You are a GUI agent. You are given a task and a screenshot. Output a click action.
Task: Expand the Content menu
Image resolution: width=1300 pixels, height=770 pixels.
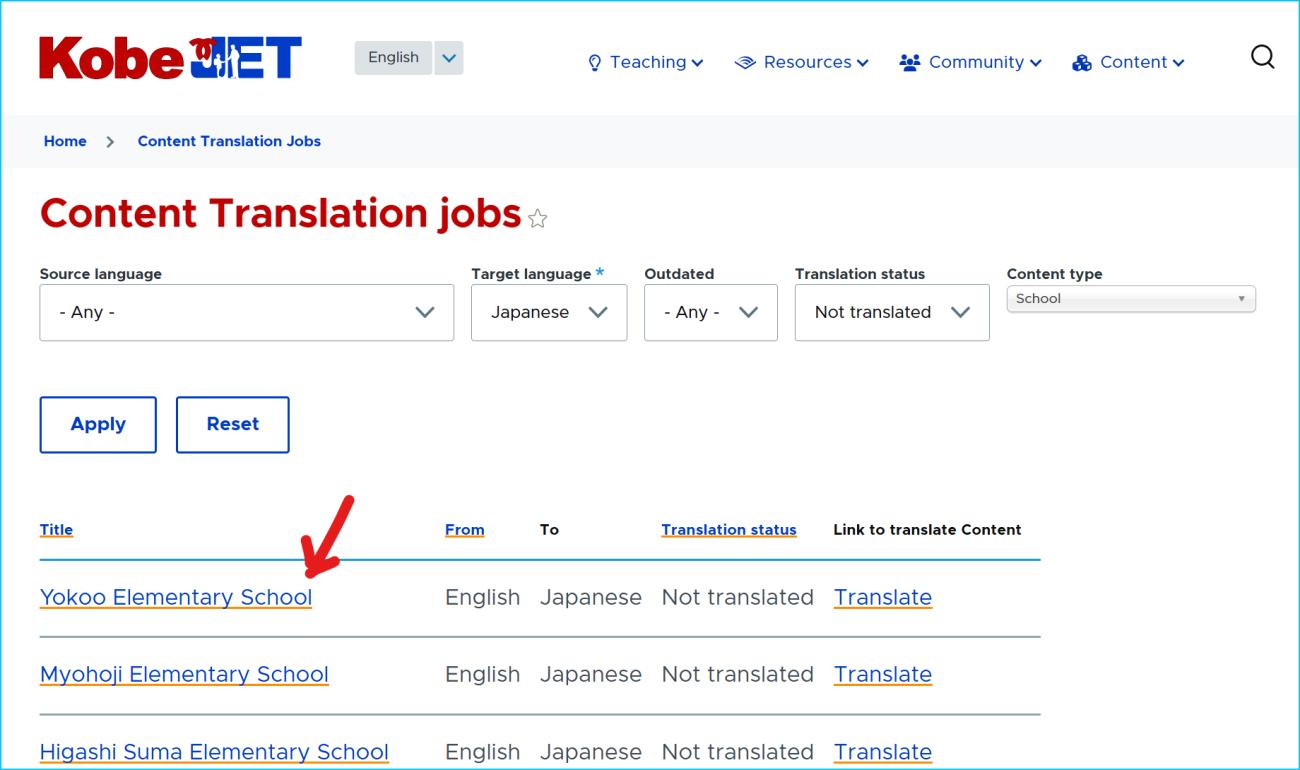coord(1128,62)
